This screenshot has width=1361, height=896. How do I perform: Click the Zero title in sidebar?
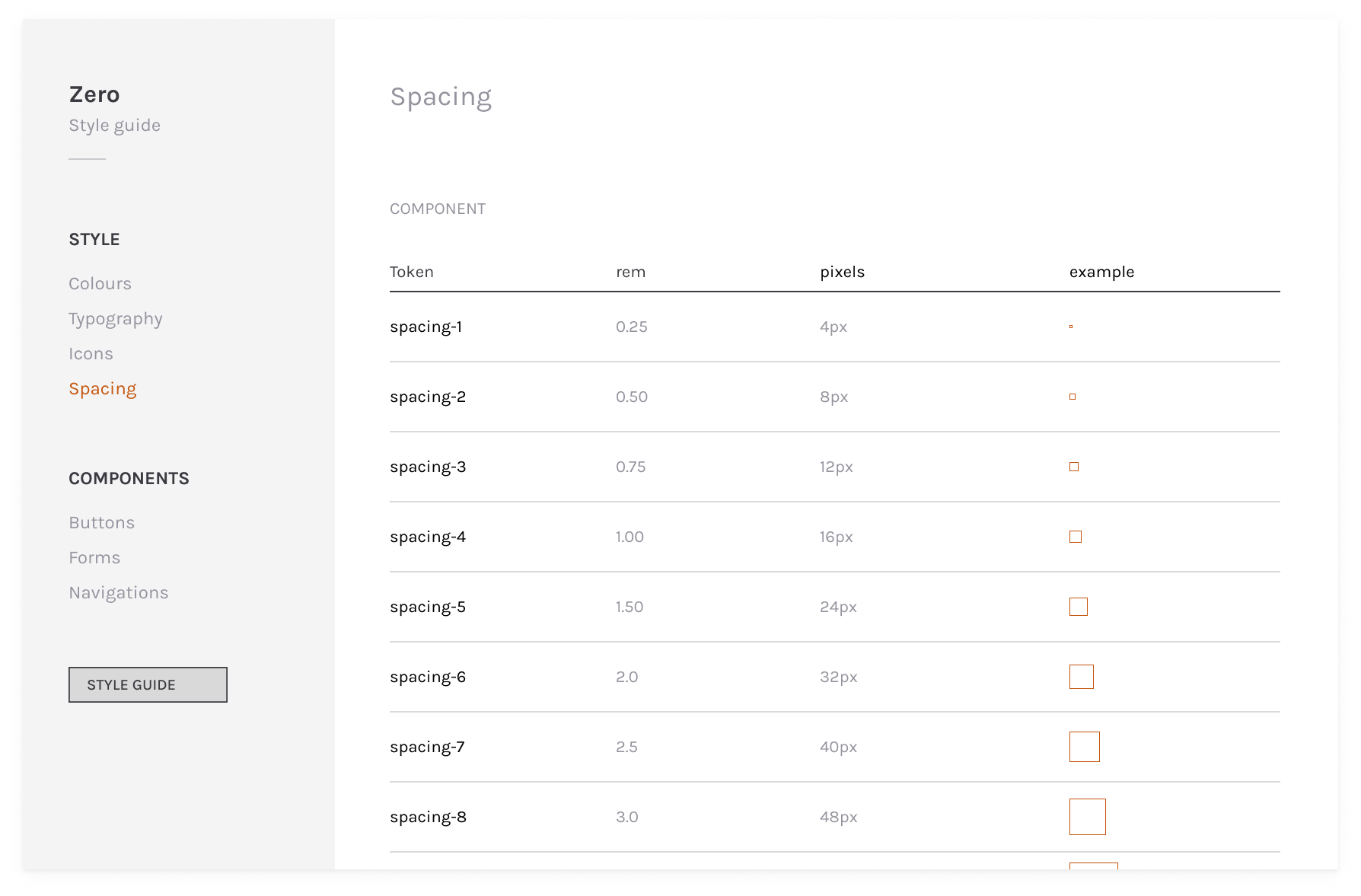tap(94, 94)
